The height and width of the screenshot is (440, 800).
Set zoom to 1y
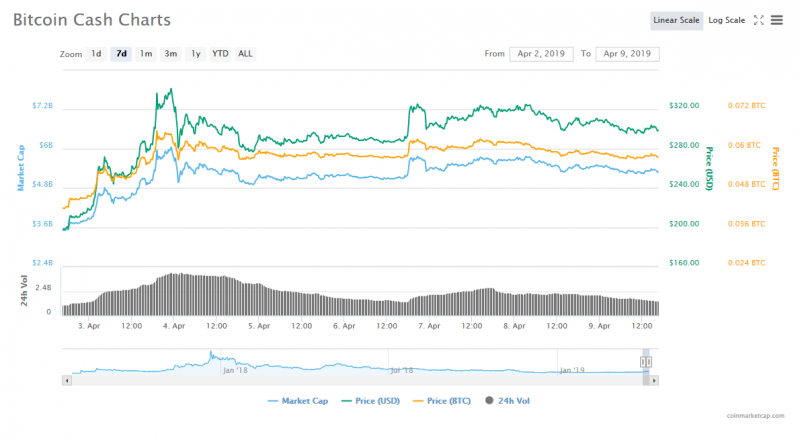coord(196,54)
